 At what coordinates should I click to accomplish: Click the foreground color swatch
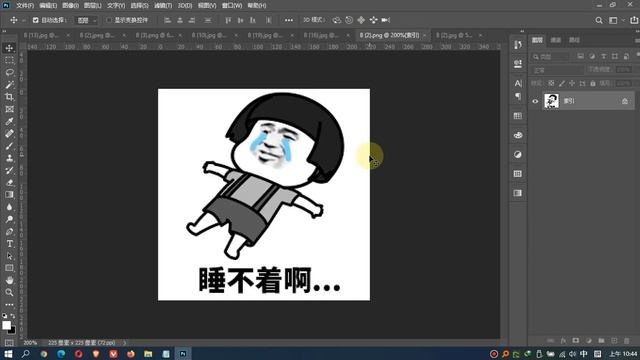6,325
